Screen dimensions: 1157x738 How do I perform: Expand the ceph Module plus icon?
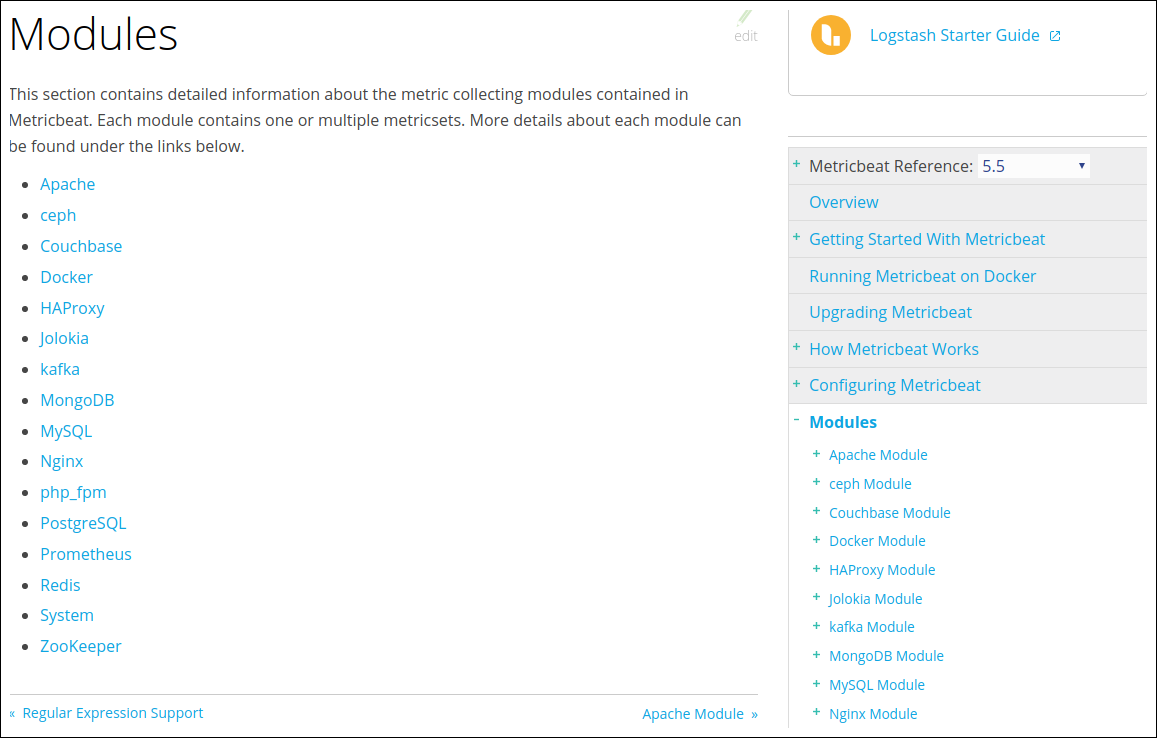(x=816, y=482)
